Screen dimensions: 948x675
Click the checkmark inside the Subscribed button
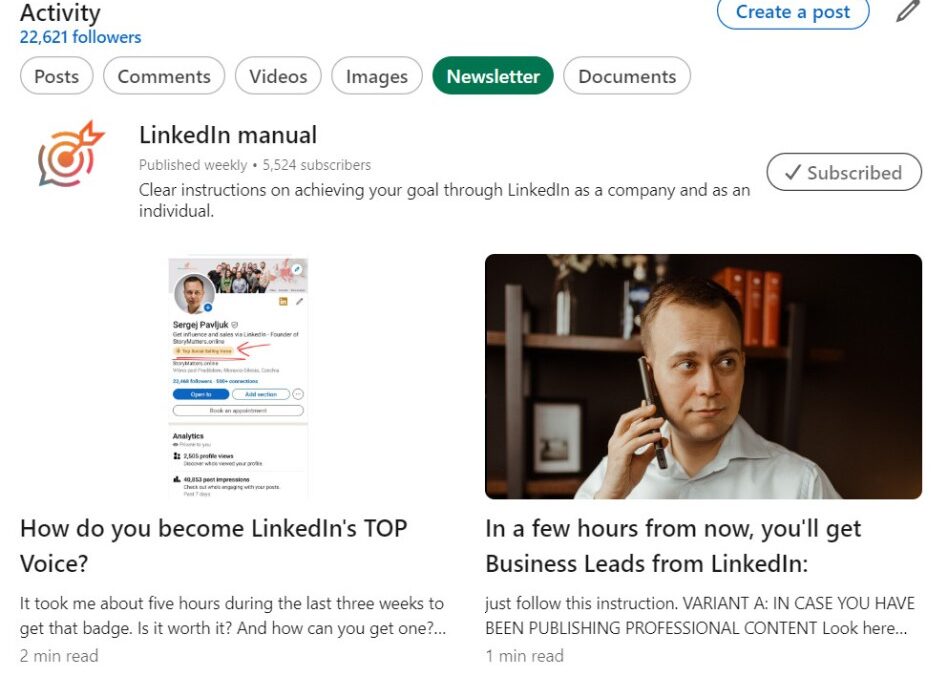click(791, 172)
